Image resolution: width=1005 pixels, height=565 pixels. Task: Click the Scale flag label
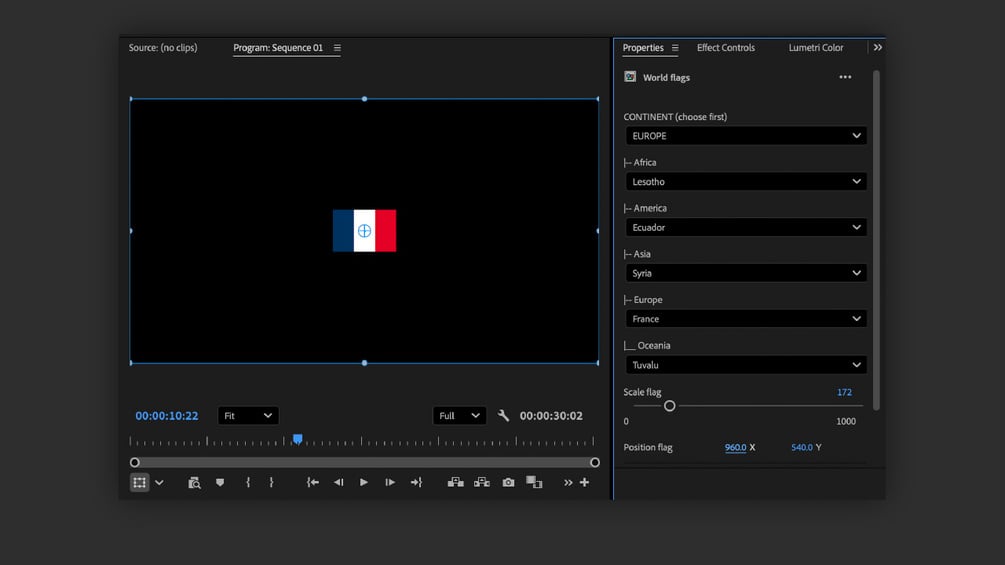642,392
